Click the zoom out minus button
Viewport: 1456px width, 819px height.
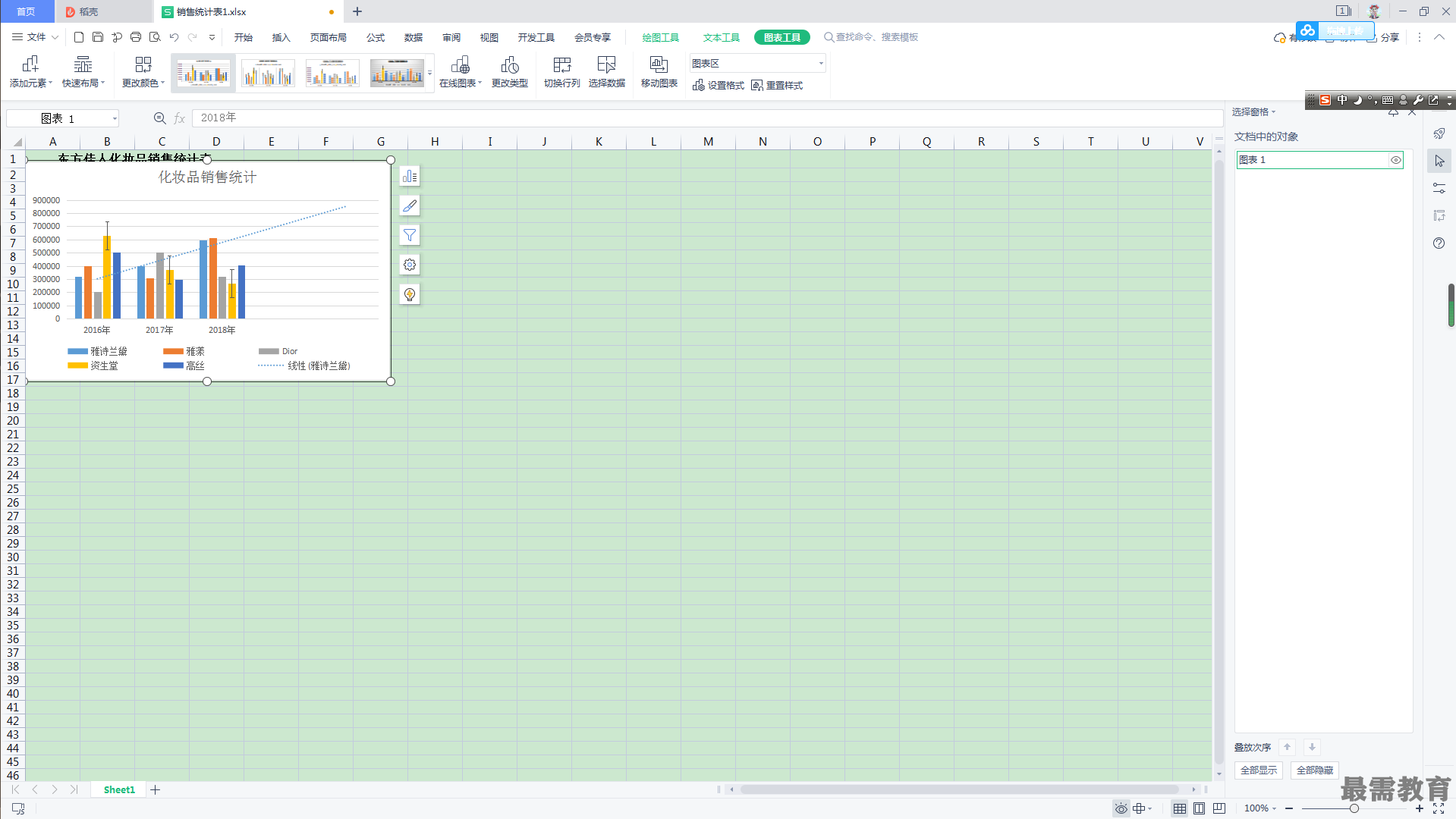tap(1289, 809)
